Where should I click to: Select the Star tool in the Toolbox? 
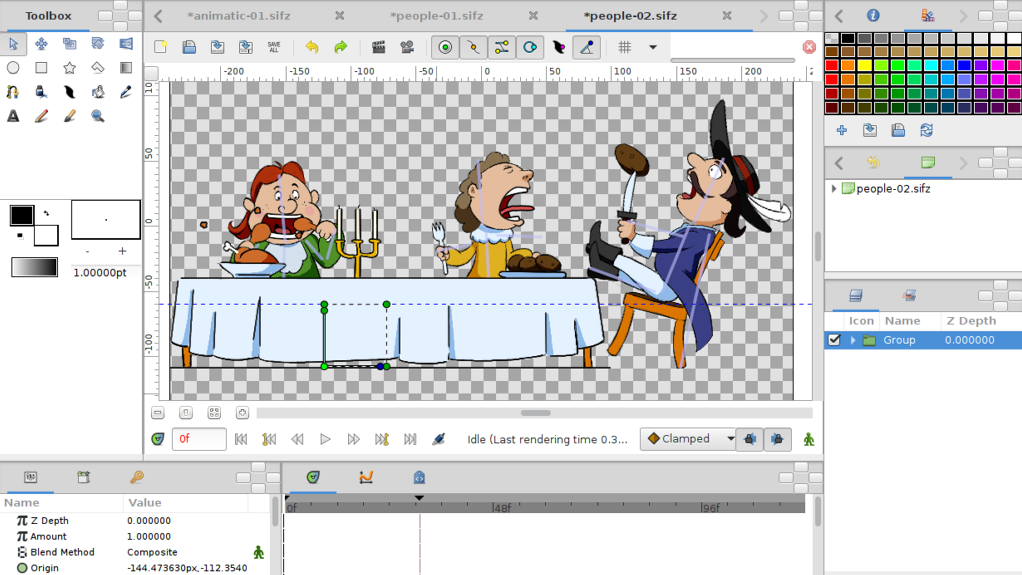point(69,68)
